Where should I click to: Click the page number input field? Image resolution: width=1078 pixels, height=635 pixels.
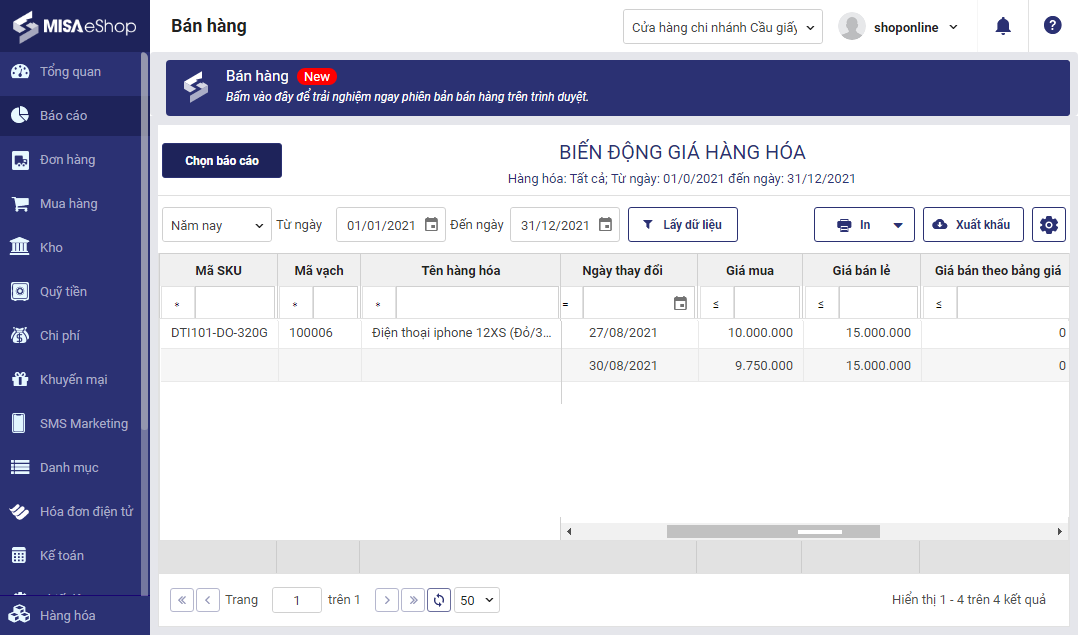tap(297, 600)
